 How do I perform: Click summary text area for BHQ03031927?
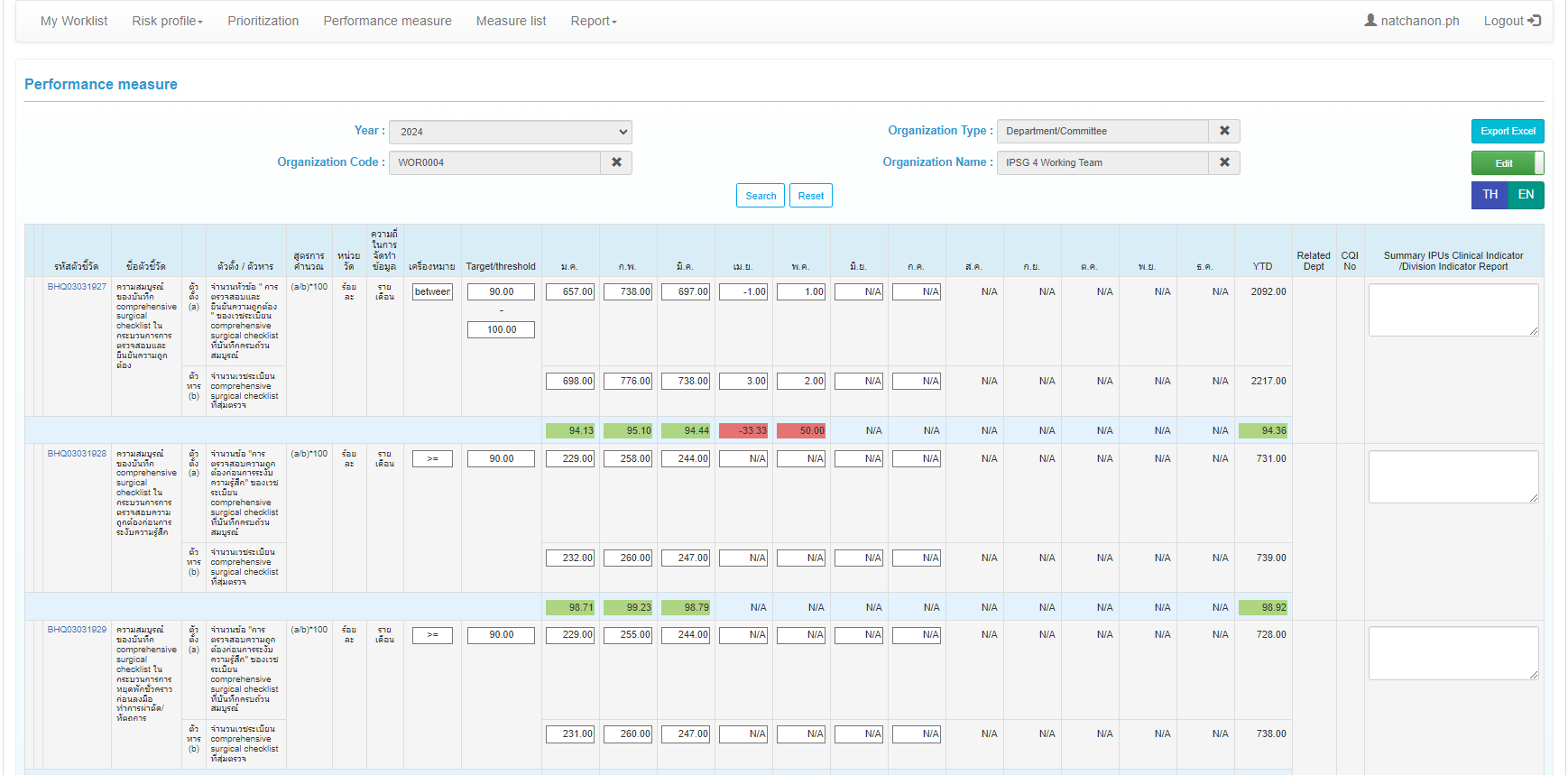pos(1453,309)
